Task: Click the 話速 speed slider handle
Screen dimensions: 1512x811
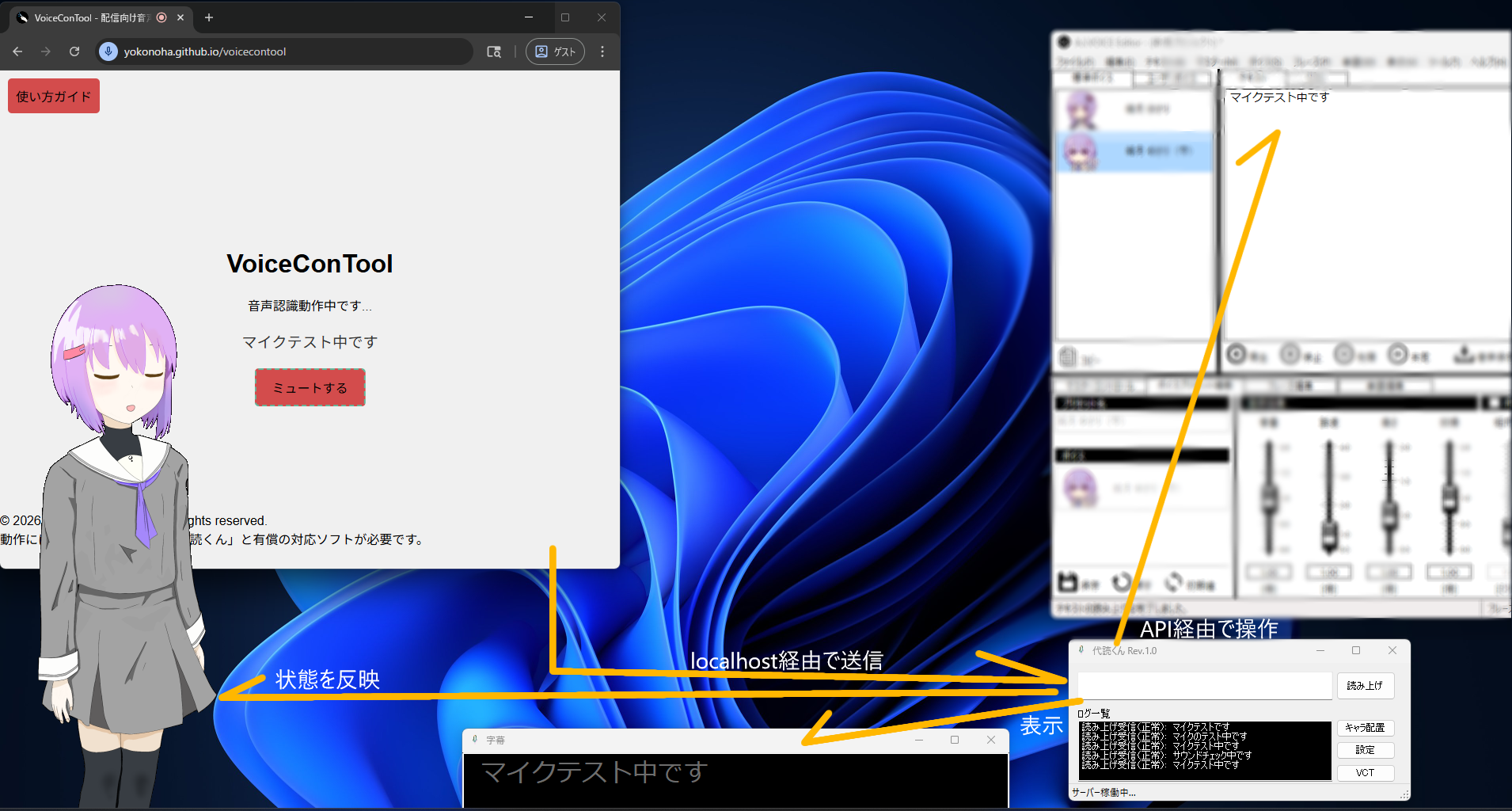Action: point(1329,535)
